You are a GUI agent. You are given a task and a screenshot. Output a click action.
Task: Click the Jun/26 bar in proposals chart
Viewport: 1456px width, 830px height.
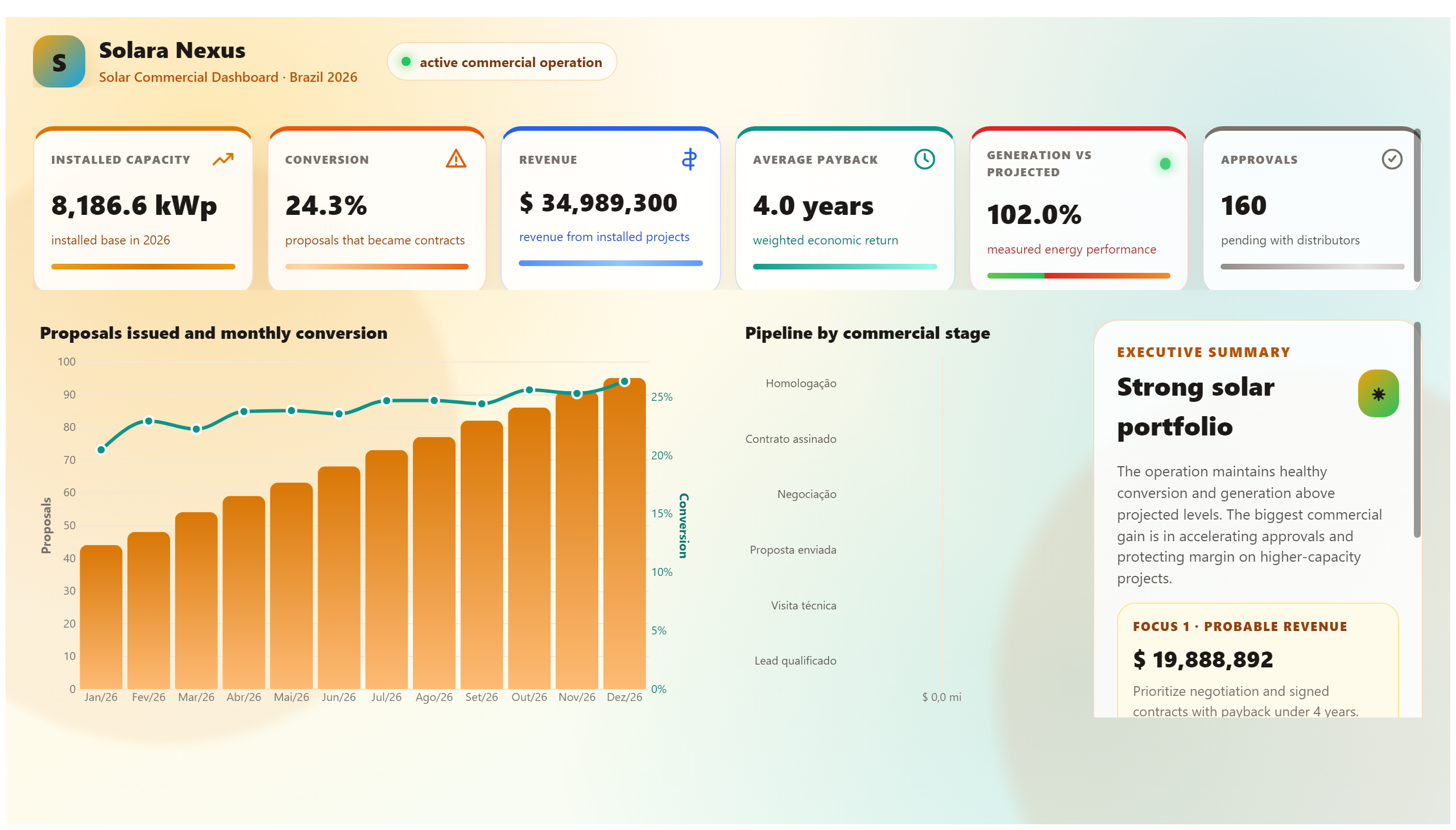pyautogui.click(x=339, y=578)
